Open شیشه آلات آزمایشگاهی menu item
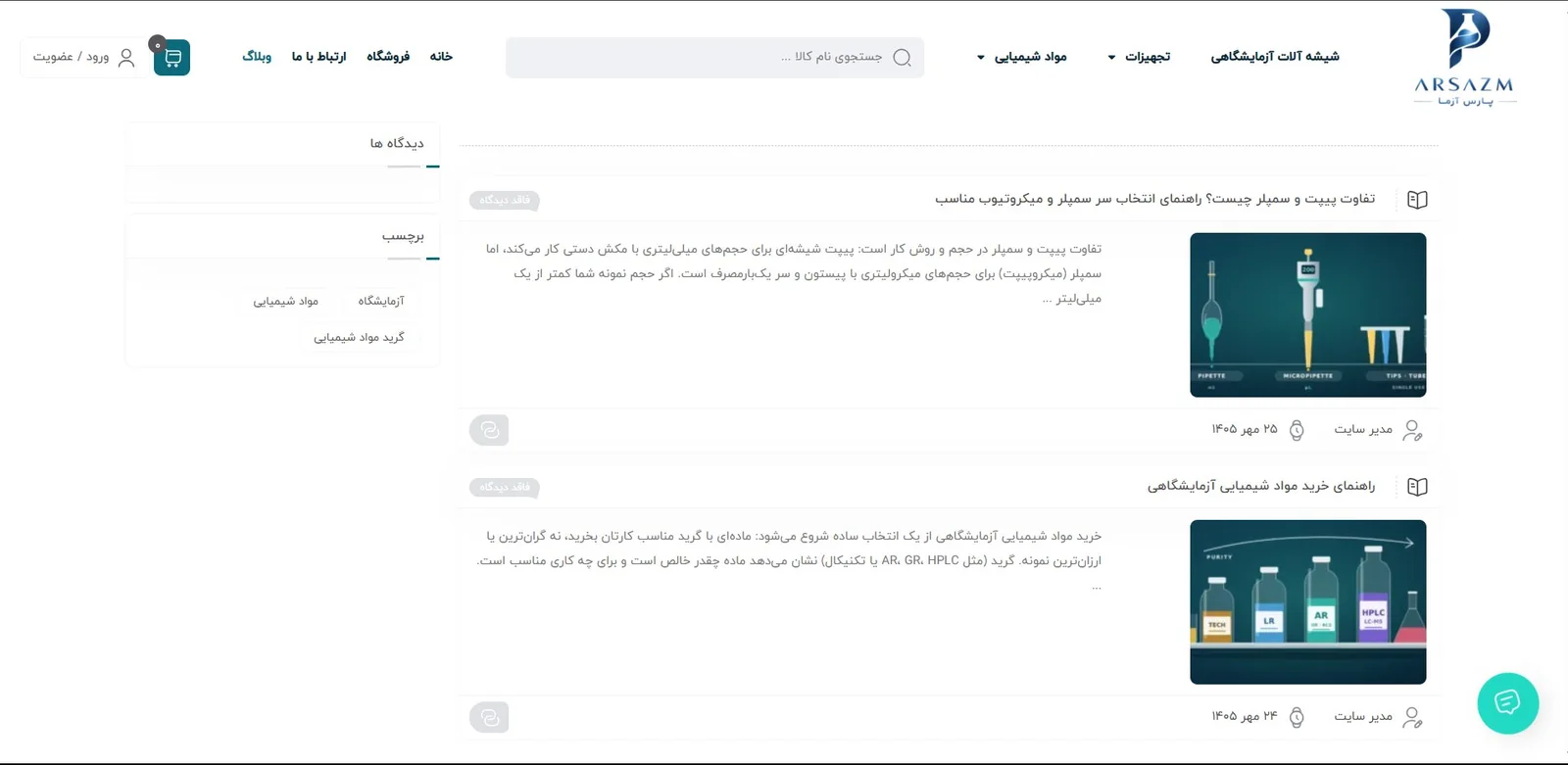Screen dimensions: 1568x765 click(x=1274, y=57)
